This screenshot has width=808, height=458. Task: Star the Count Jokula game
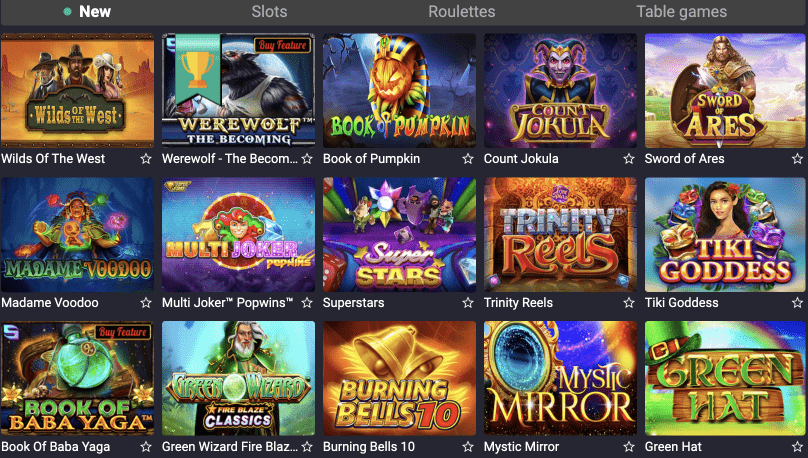point(629,159)
